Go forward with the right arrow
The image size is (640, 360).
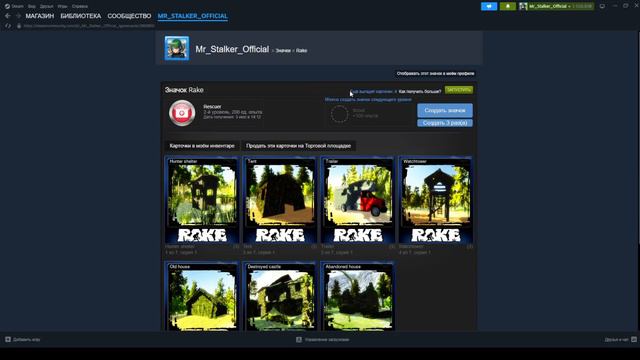click(x=18, y=16)
